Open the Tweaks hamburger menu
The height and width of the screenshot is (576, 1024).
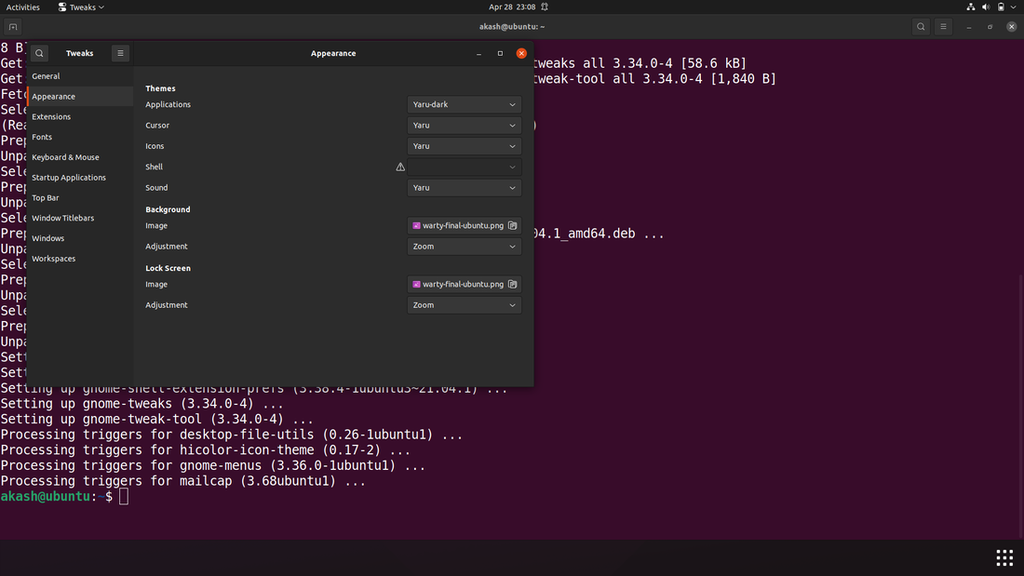coord(120,53)
